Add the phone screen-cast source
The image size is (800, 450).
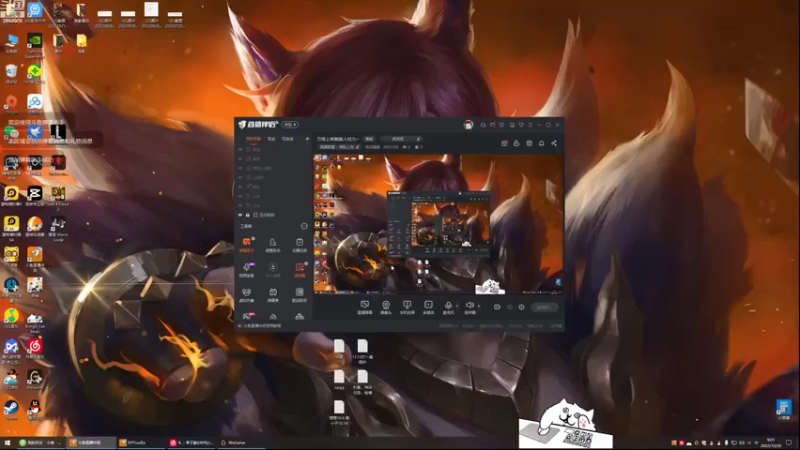[407, 307]
